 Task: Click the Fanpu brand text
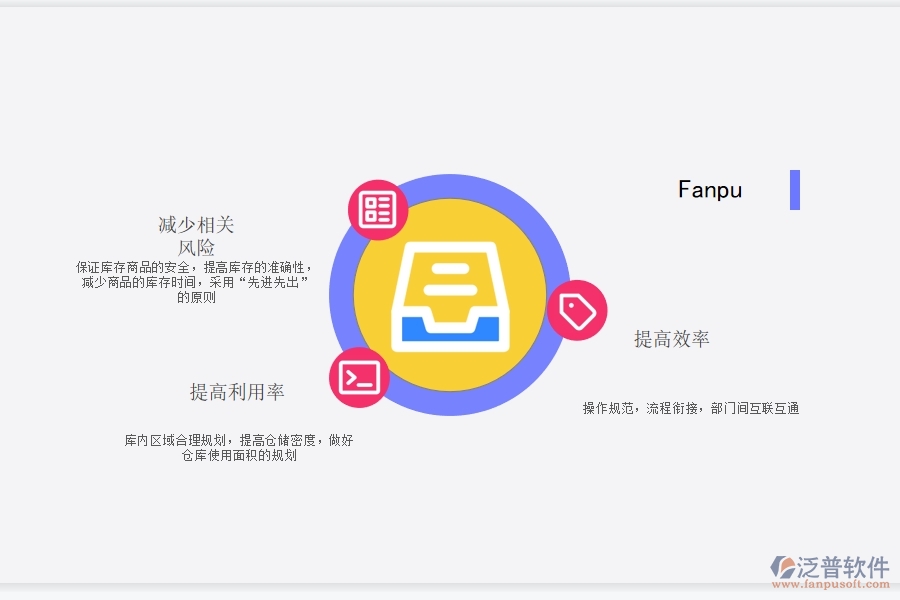click(710, 189)
